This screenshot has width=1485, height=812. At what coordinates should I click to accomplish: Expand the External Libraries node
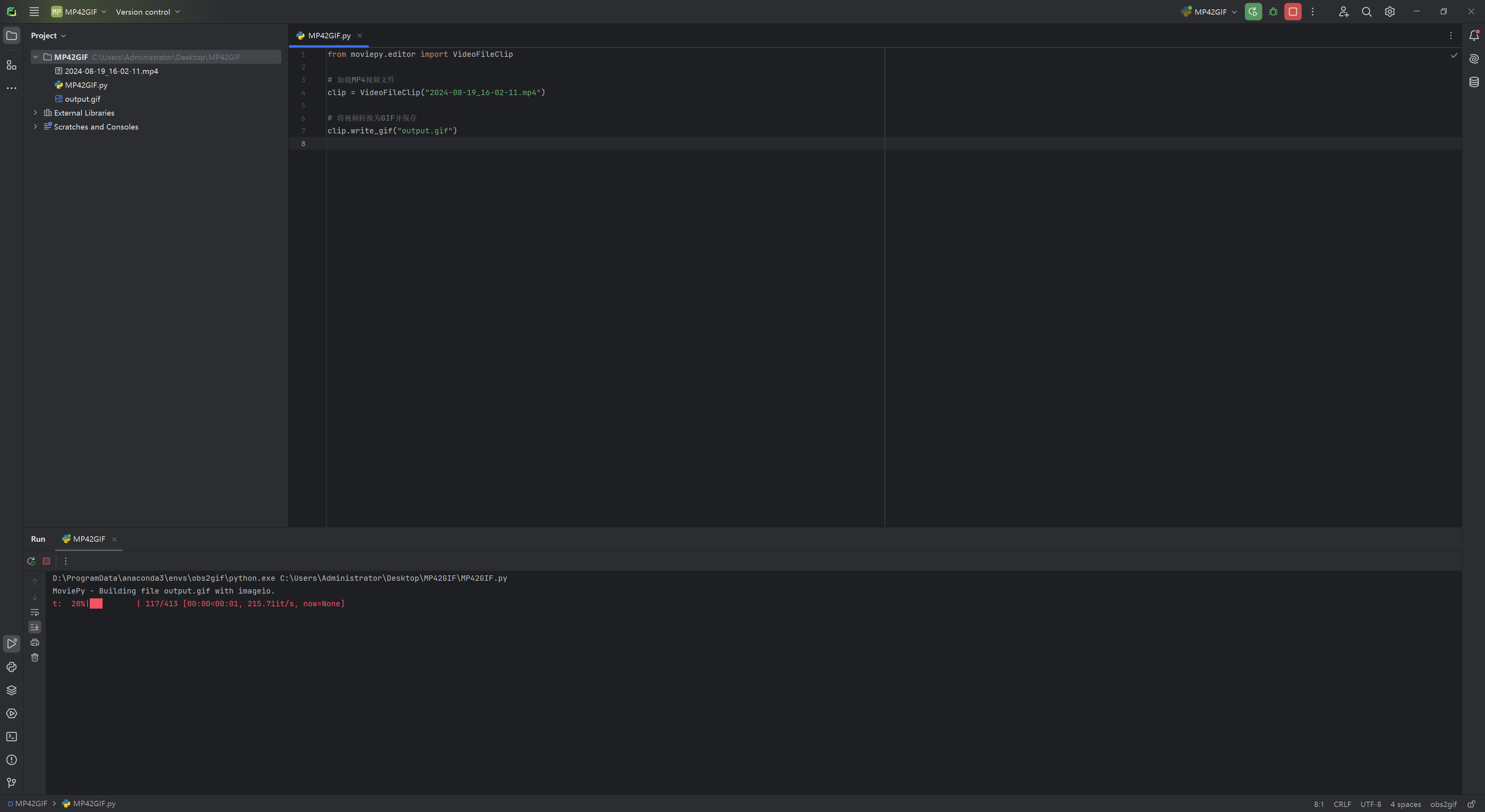36,113
